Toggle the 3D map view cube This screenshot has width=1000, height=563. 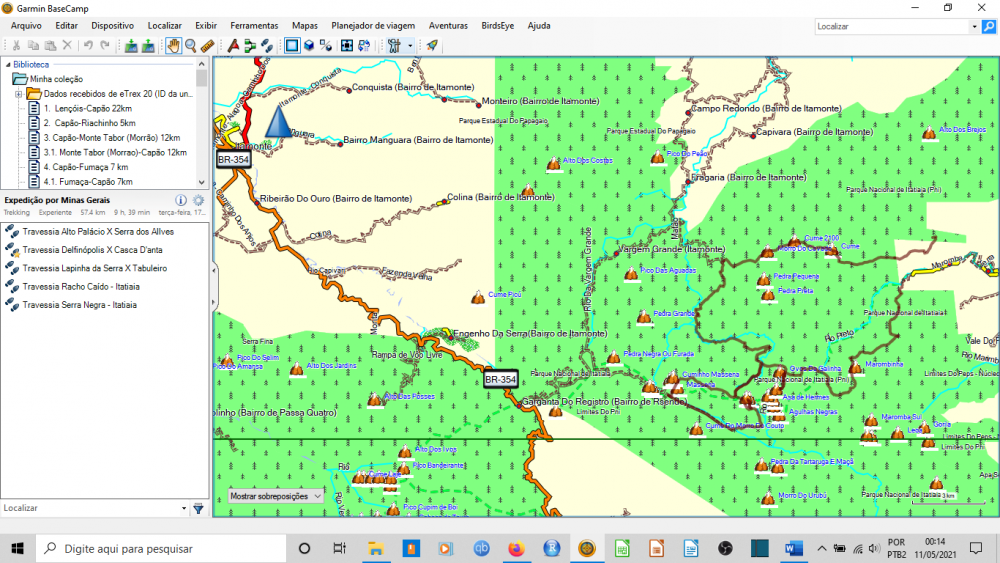pos(309,45)
